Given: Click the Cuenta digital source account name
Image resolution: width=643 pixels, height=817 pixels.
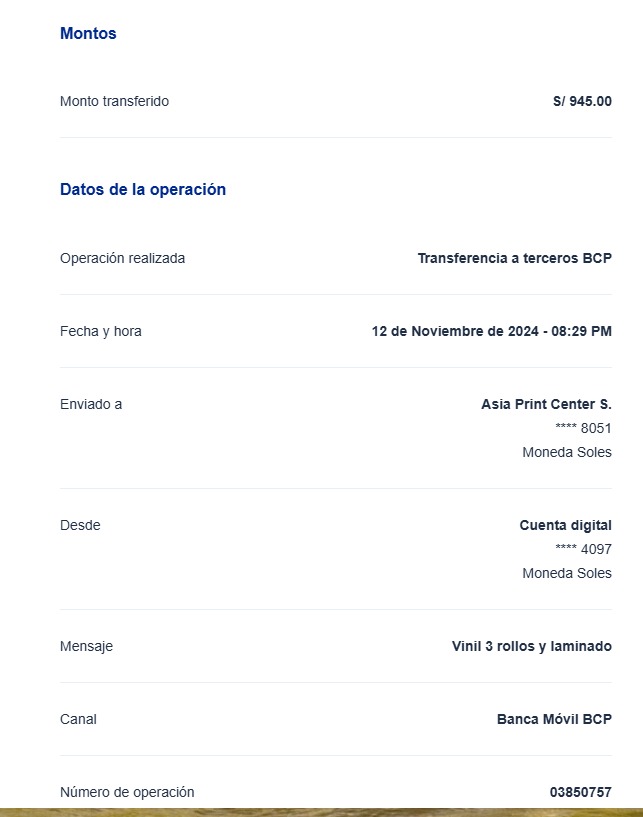Looking at the screenshot, I should coord(565,525).
